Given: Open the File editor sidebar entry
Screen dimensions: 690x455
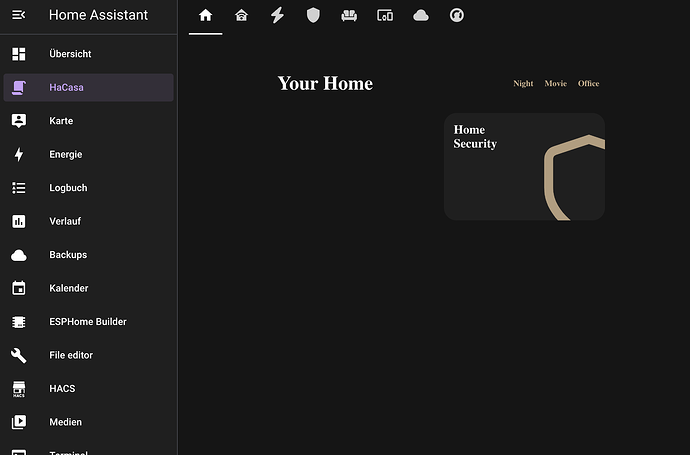Looking at the screenshot, I should [88, 355].
